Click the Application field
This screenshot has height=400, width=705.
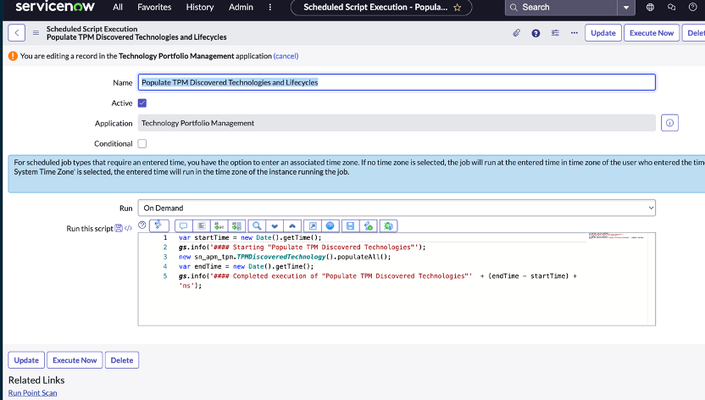[397, 123]
